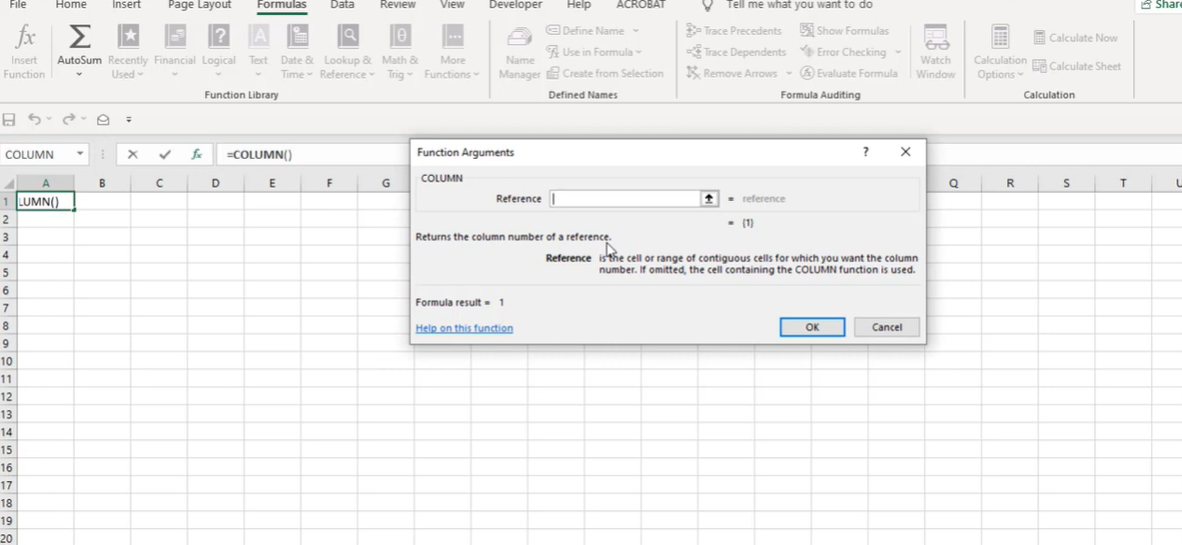Screen dimensions: 1182x545
Task: Open More Functions menu
Action: (452, 52)
